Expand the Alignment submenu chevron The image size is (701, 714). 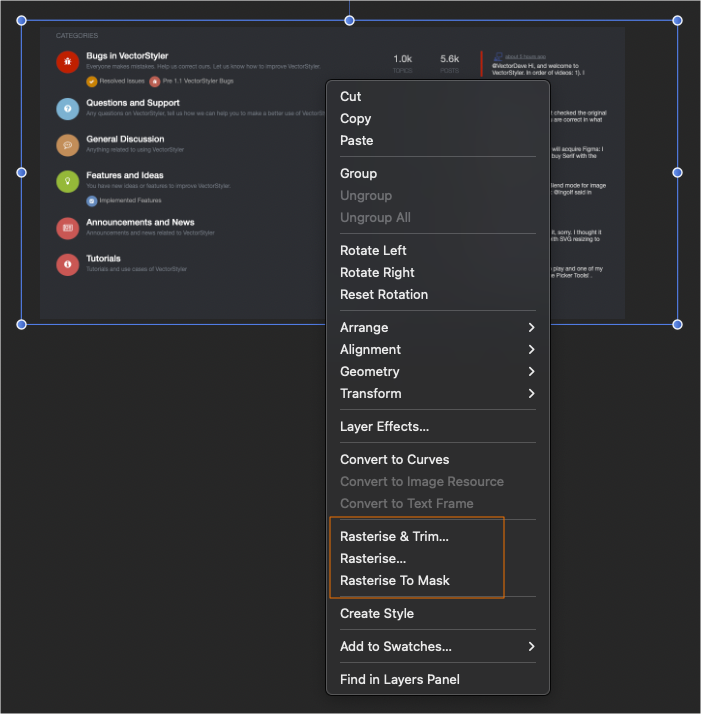(531, 349)
